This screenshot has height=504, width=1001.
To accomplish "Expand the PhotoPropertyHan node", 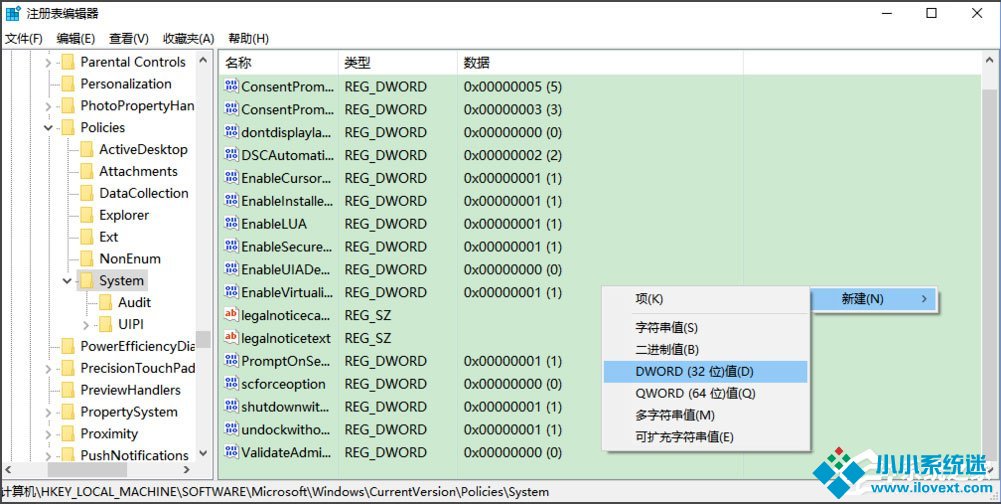I will point(49,106).
